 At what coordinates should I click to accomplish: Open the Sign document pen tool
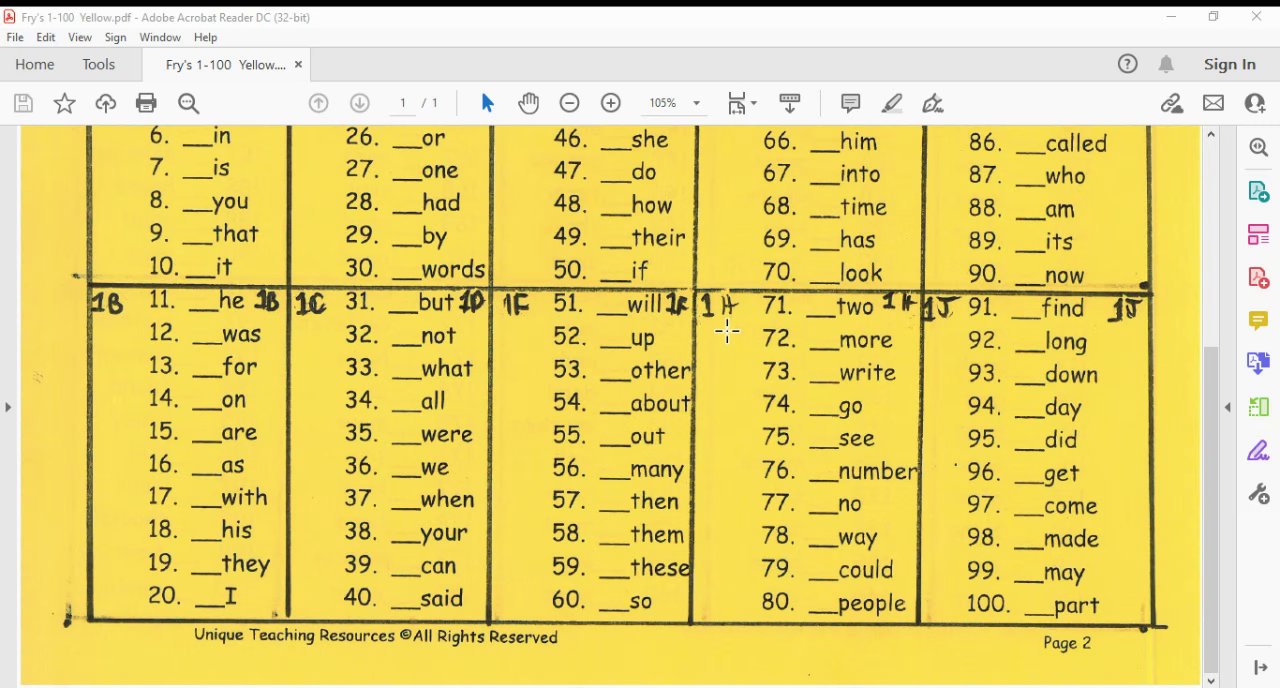tap(933, 103)
